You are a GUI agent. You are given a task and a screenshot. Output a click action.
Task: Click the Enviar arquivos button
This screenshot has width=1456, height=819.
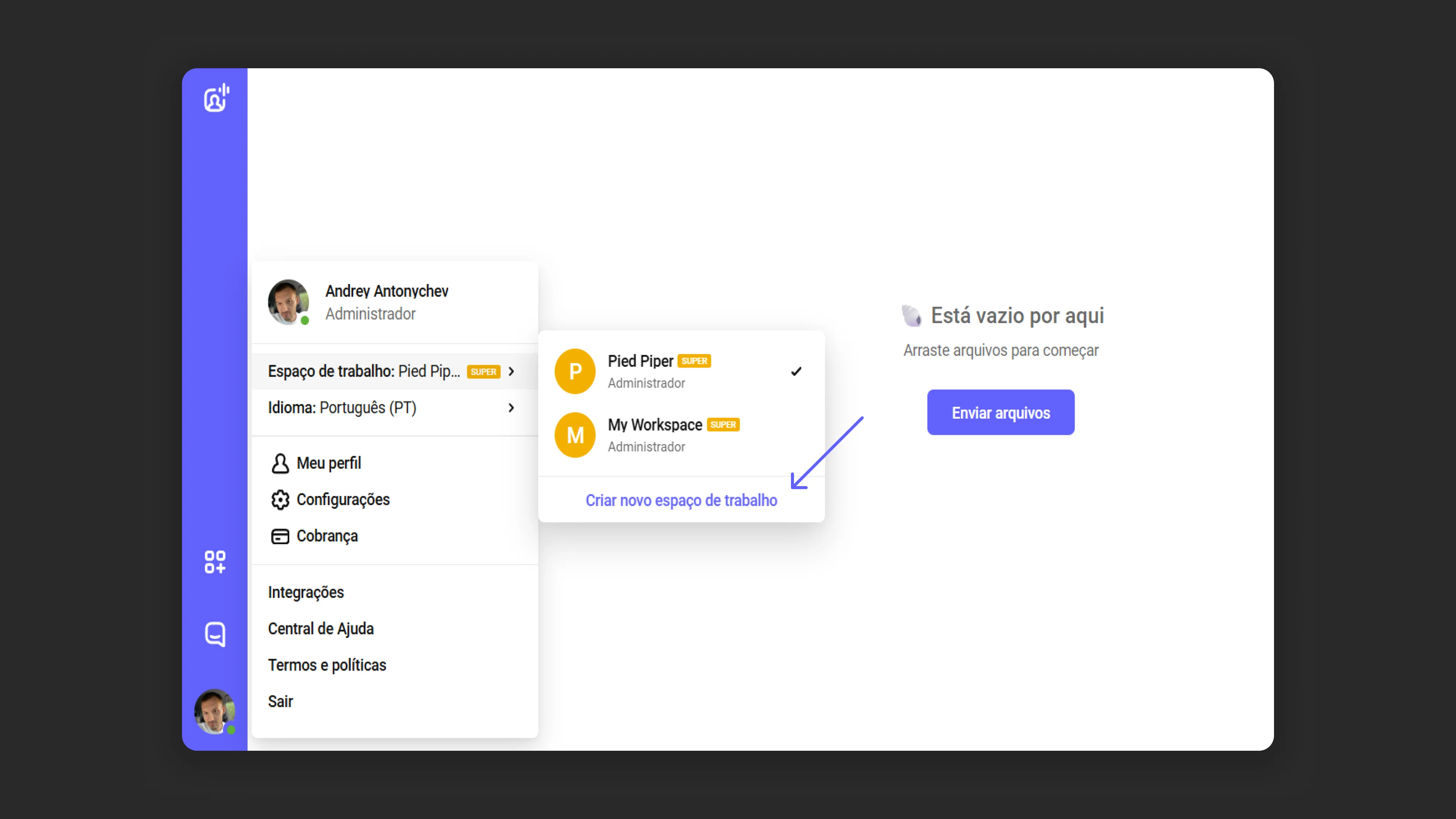[1001, 413]
